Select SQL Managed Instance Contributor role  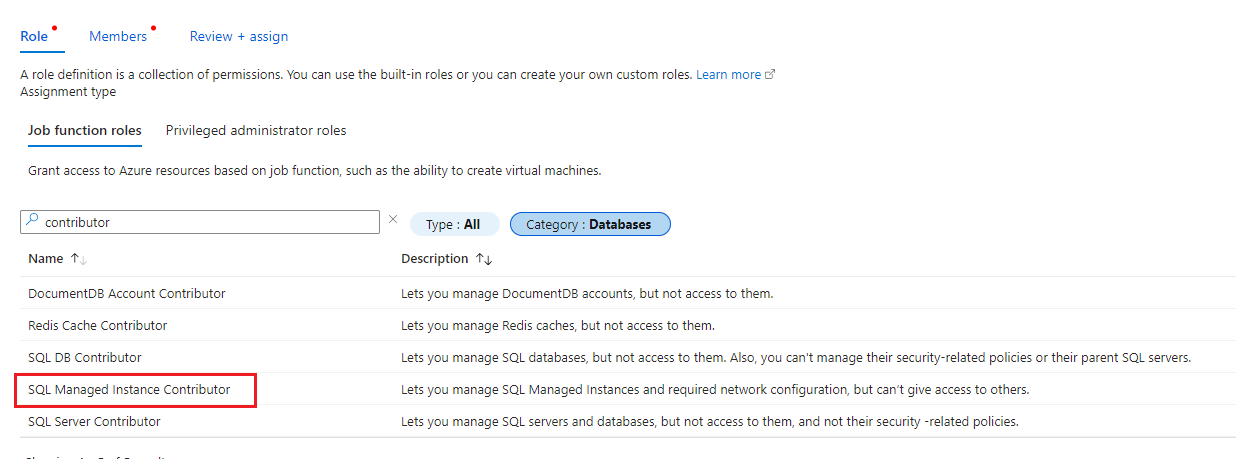pos(129,390)
